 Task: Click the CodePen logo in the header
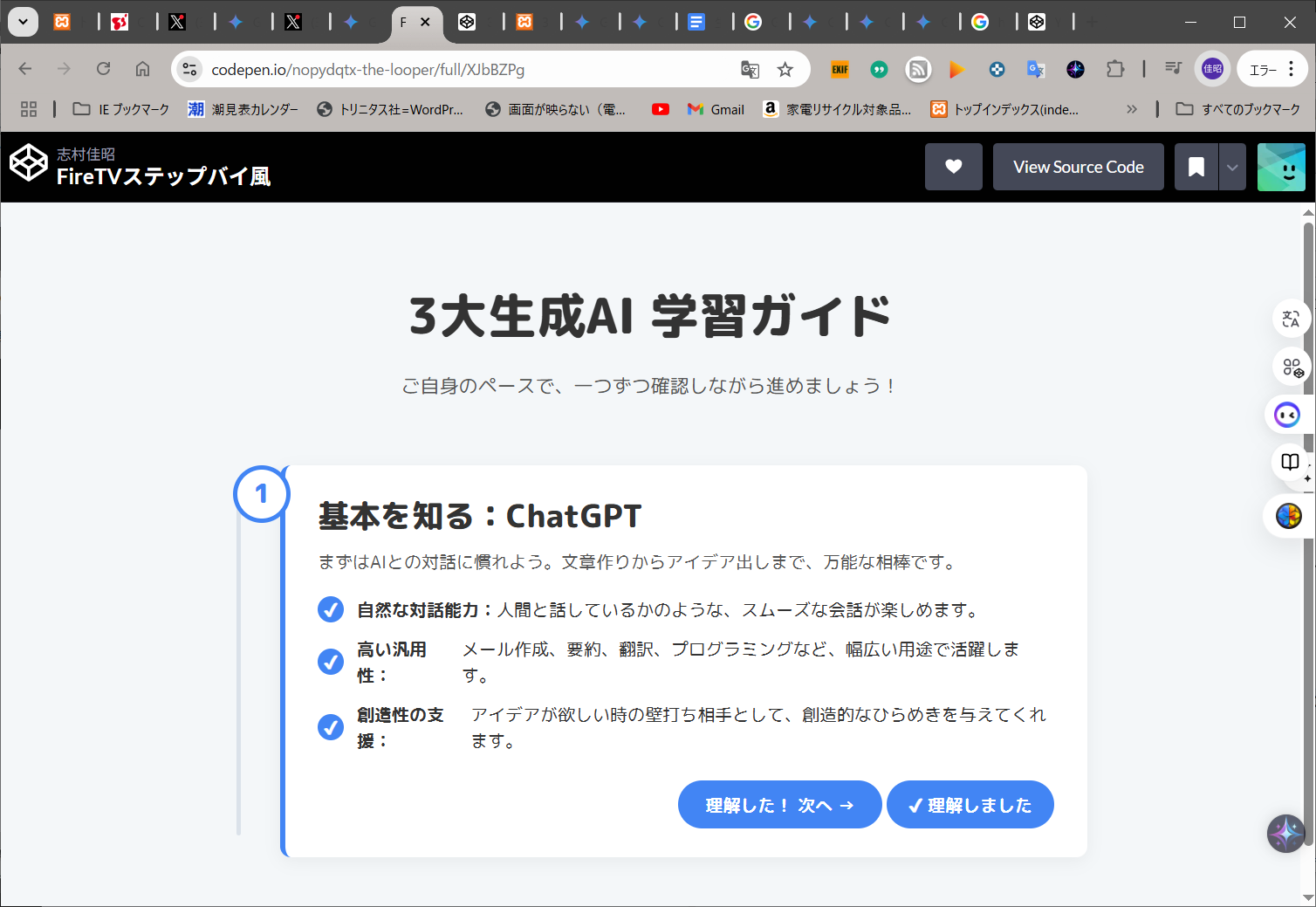pyautogui.click(x=28, y=163)
